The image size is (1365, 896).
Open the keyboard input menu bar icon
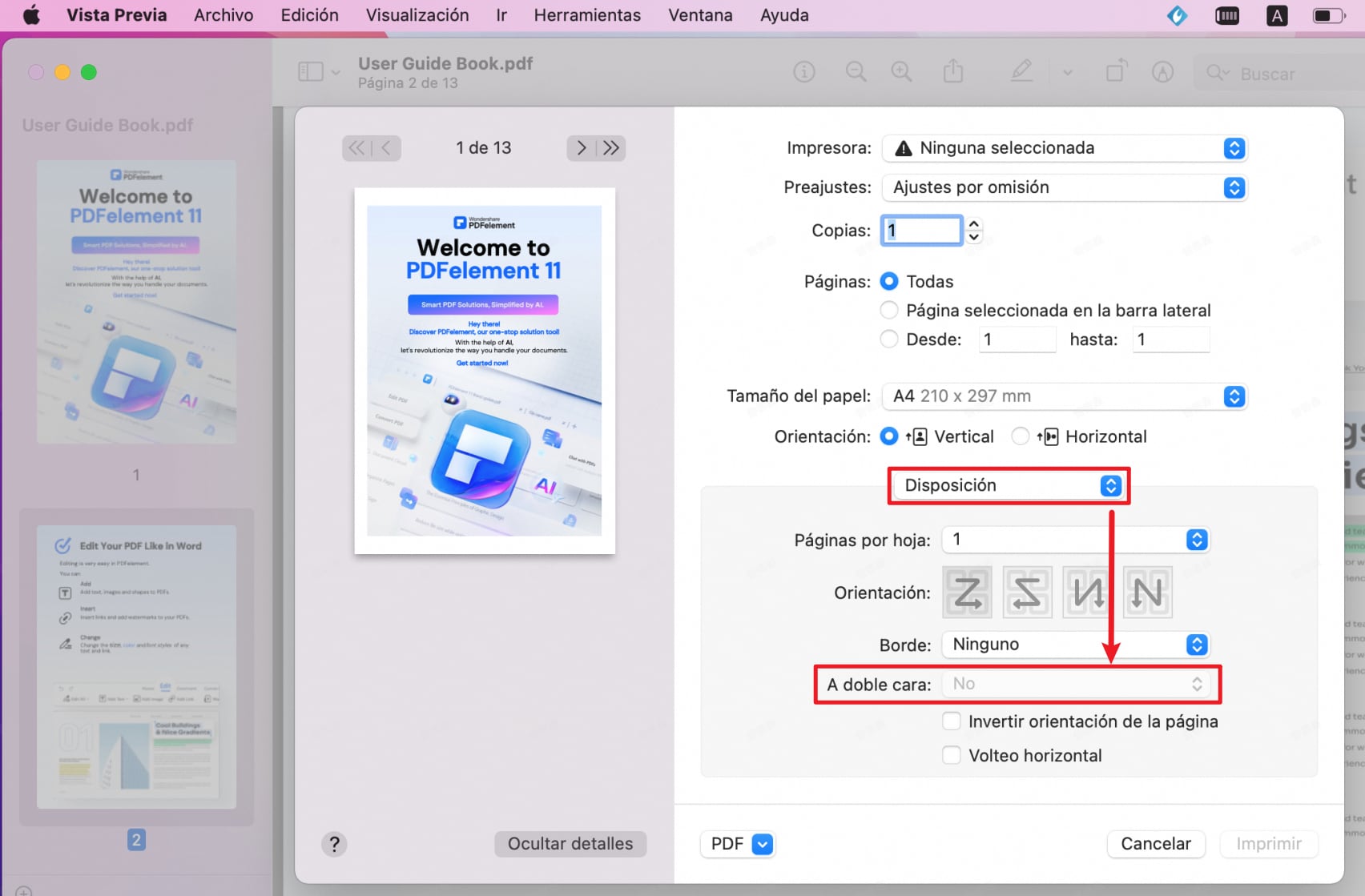click(1227, 15)
